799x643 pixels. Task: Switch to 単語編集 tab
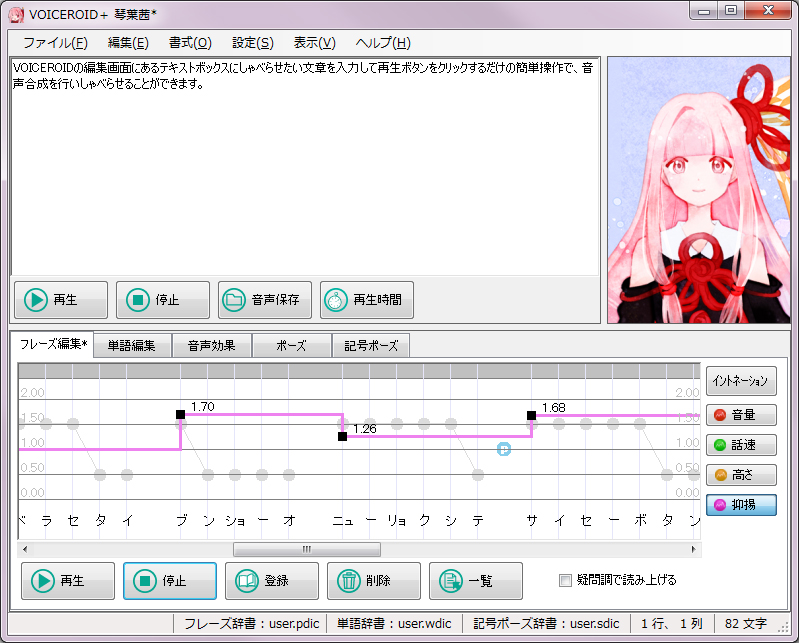(x=131, y=346)
